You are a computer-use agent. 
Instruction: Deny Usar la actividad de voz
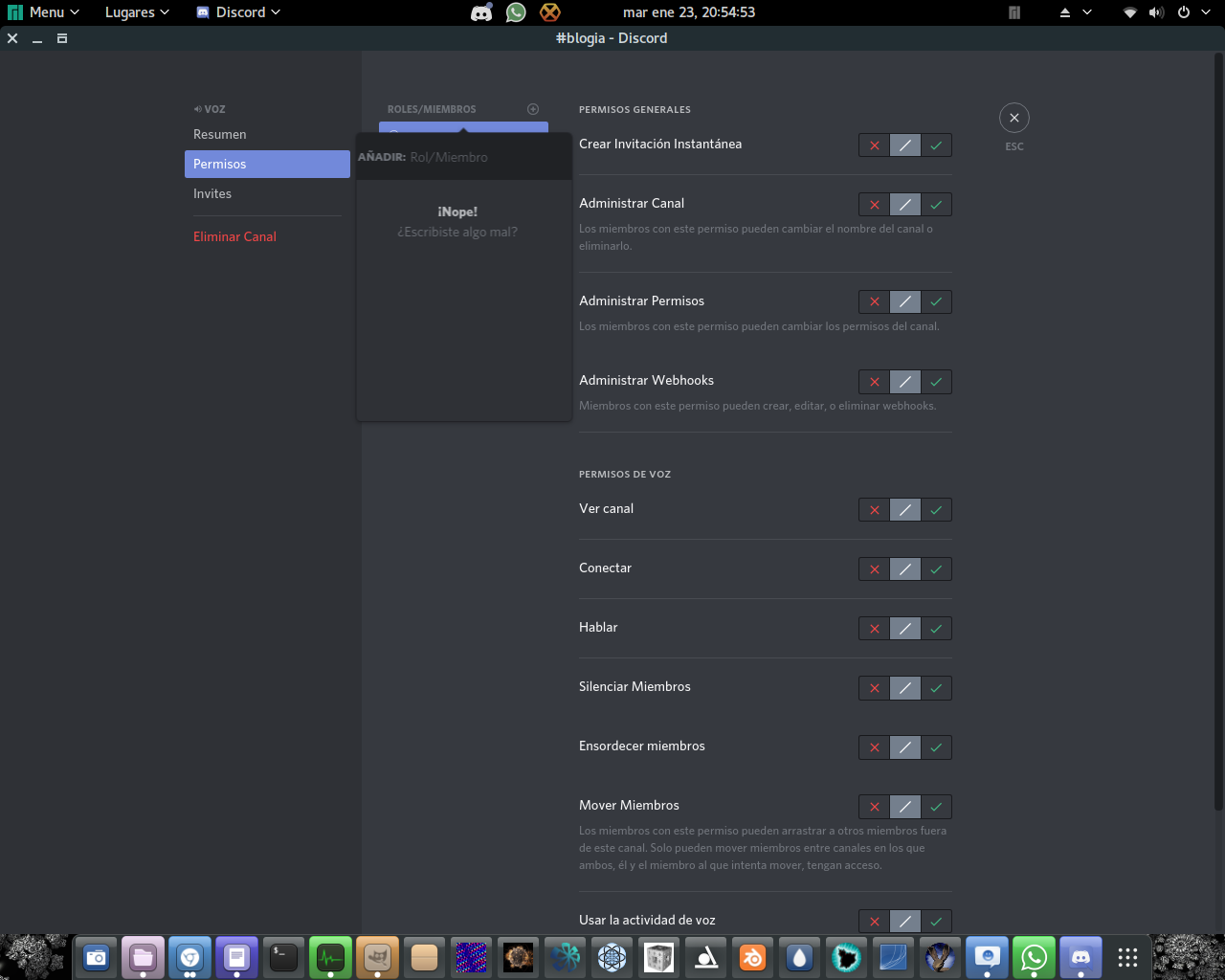[x=874, y=922]
